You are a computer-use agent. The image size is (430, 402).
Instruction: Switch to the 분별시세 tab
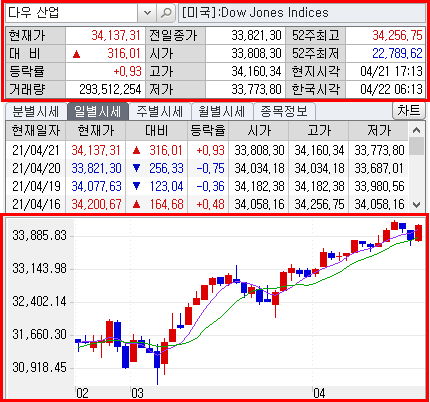click(x=36, y=111)
